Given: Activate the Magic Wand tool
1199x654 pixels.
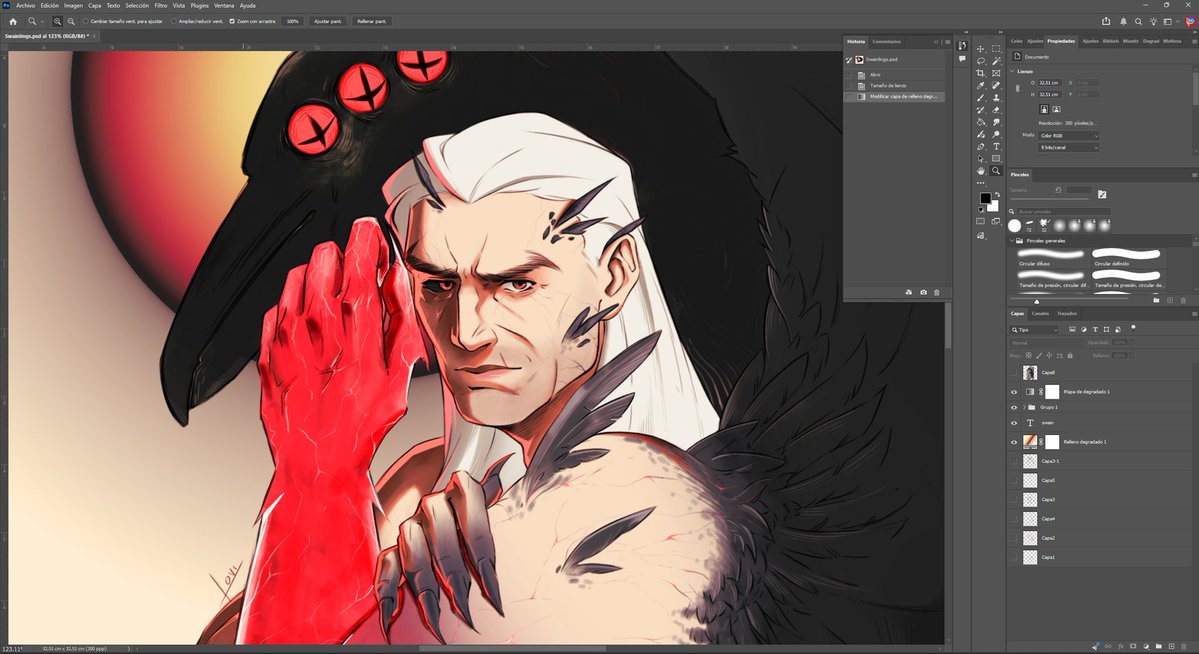Looking at the screenshot, I should pyautogui.click(x=996, y=61).
